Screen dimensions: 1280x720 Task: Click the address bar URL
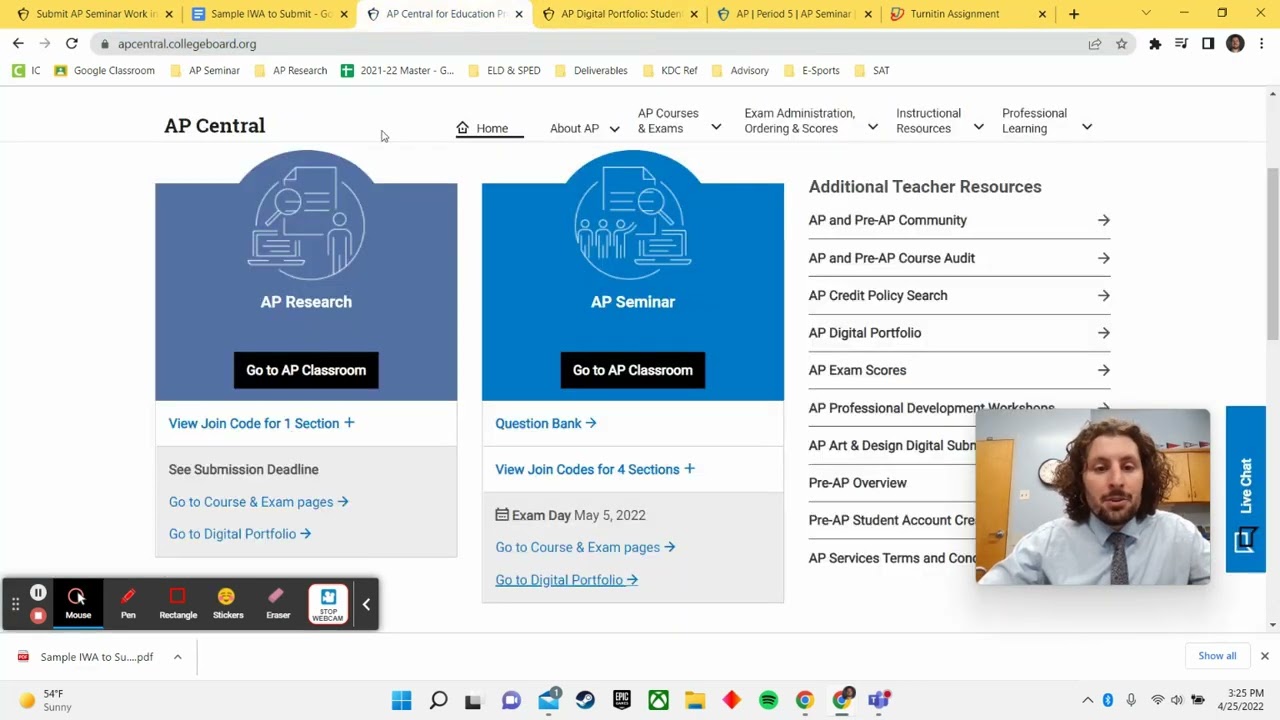tap(187, 44)
